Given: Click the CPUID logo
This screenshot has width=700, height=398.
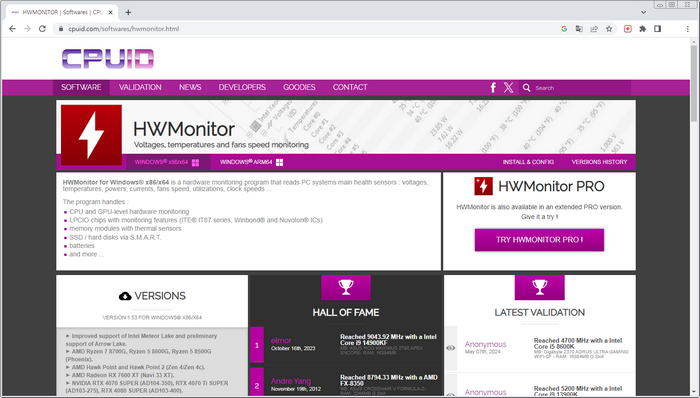Looking at the screenshot, I should click(x=108, y=58).
